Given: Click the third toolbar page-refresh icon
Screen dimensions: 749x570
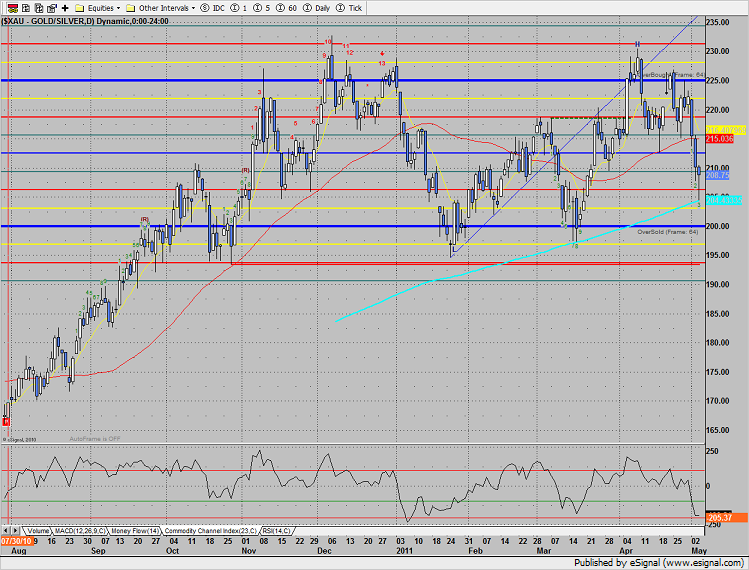Looking at the screenshot, I should pyautogui.click(x=39, y=8).
